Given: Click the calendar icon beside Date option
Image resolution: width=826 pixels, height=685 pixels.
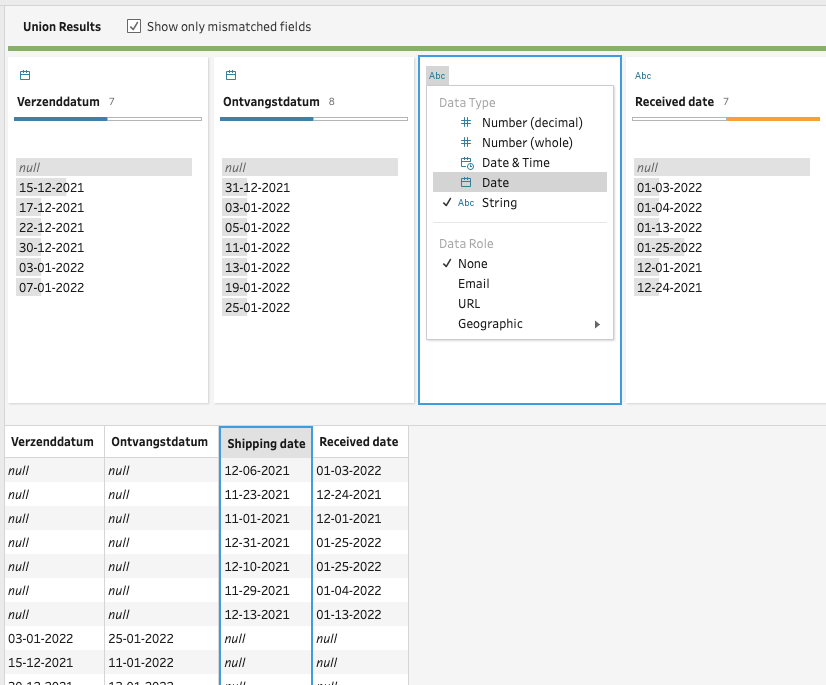Looking at the screenshot, I should pos(466,183).
